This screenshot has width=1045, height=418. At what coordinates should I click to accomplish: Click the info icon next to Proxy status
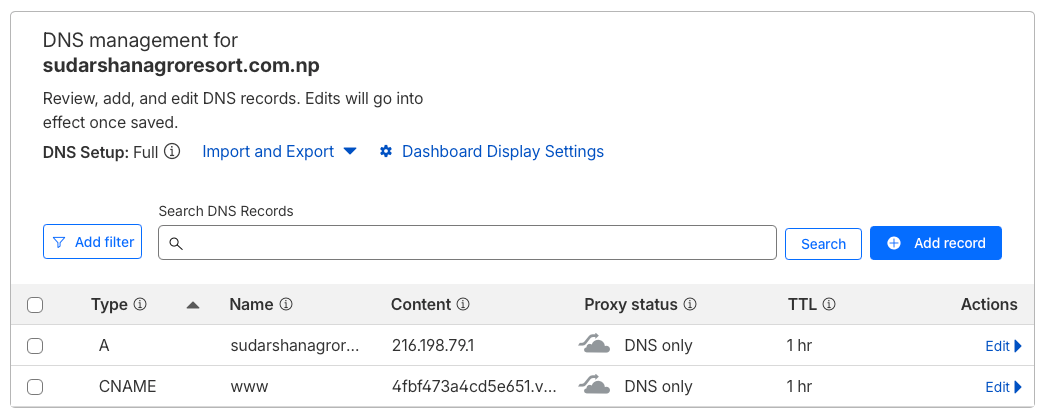tap(690, 305)
